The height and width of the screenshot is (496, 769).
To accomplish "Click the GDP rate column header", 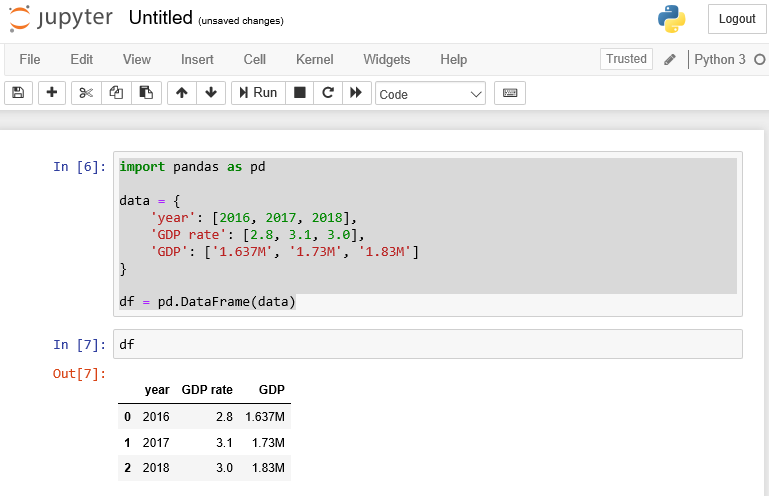I will (x=207, y=390).
